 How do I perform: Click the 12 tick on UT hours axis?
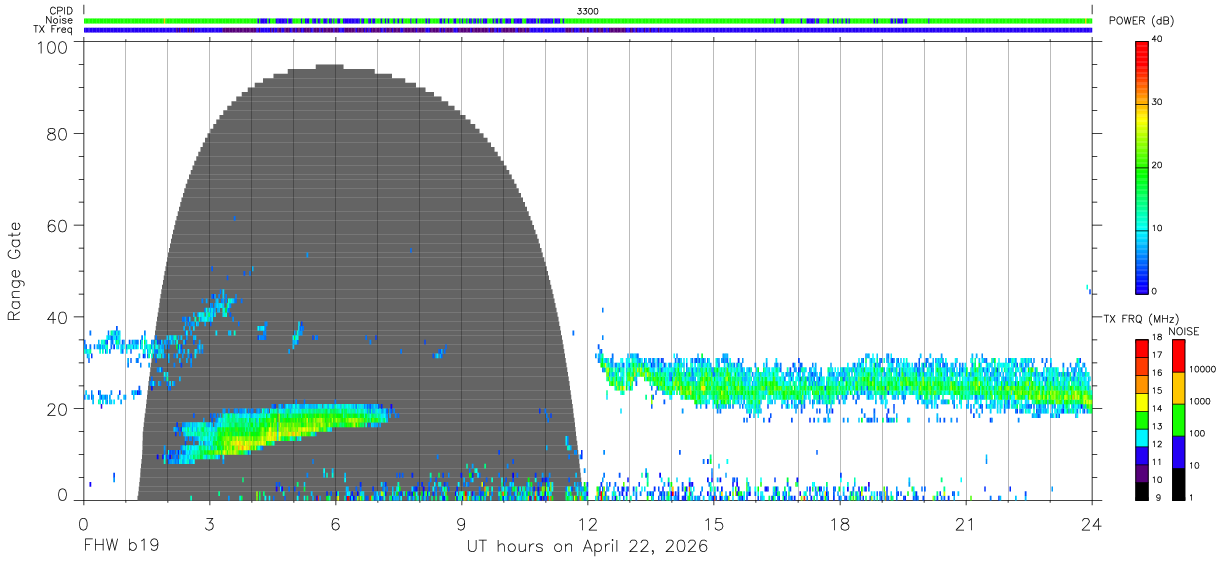(x=587, y=524)
